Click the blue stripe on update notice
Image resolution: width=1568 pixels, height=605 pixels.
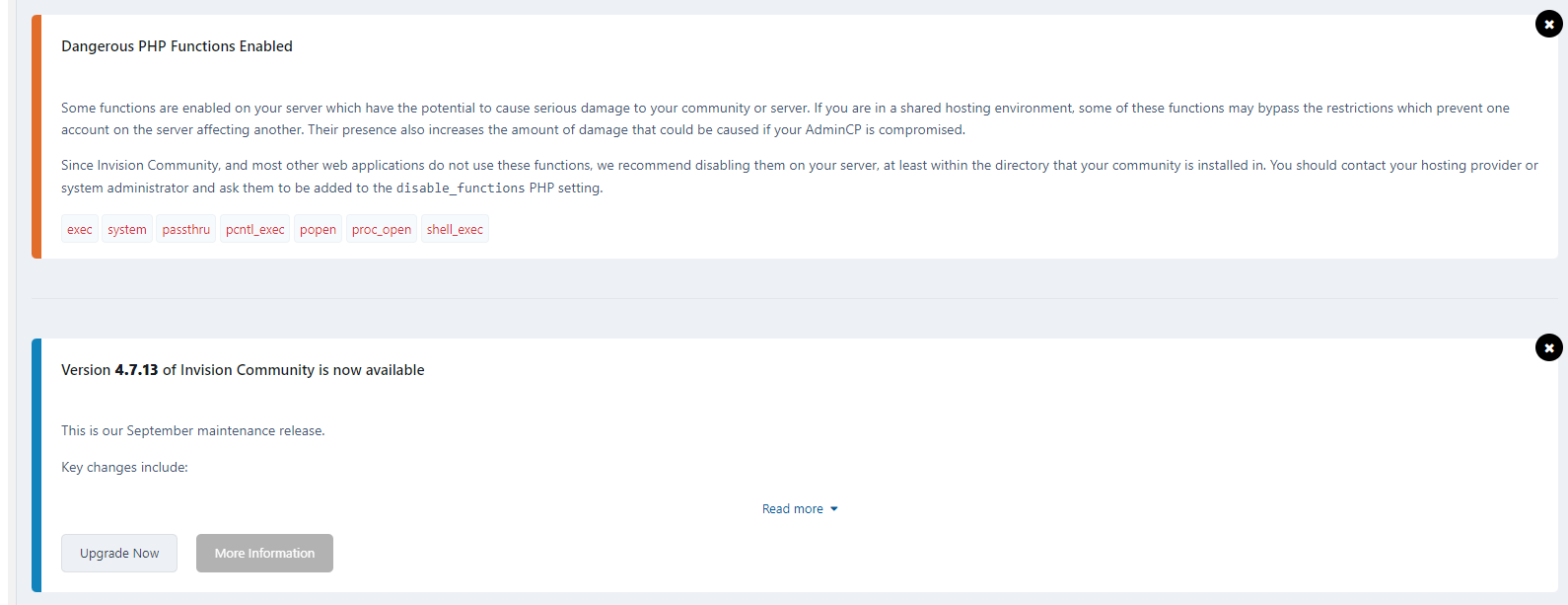[x=36, y=465]
